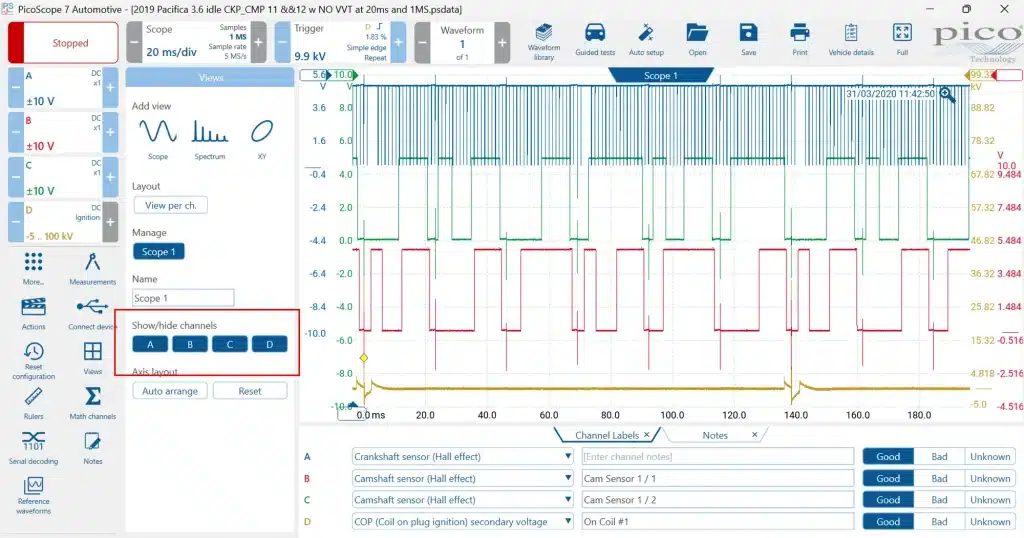The image size is (1024, 538).
Task: Toggle channel A visibility button
Action: (x=150, y=344)
